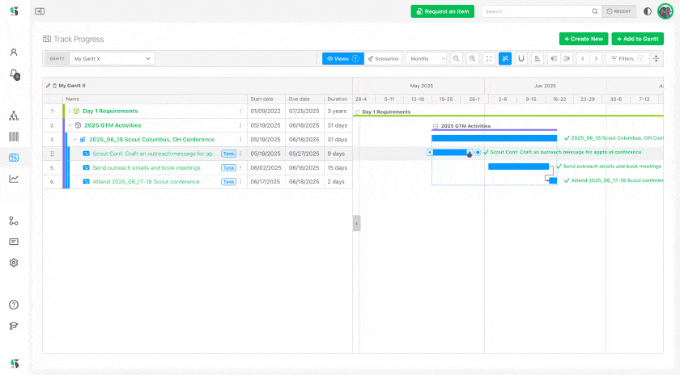This screenshot has height=375, width=680.
Task: Collapse 2025 GTM Activities row
Action: tap(70, 125)
